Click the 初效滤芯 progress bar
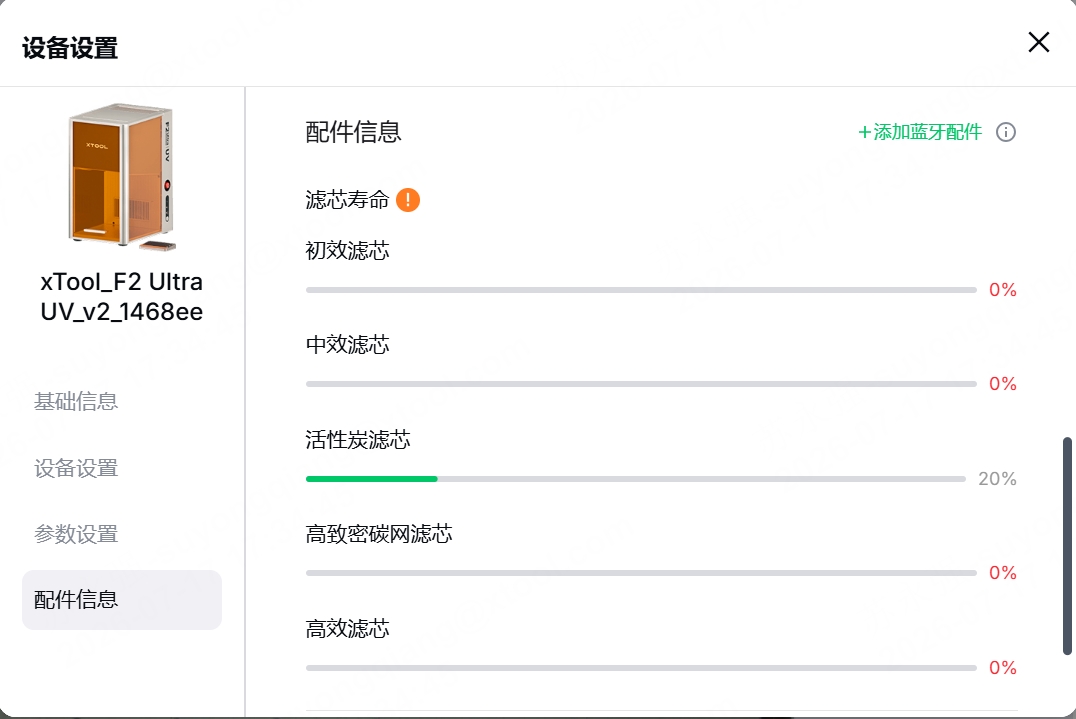 (641, 290)
